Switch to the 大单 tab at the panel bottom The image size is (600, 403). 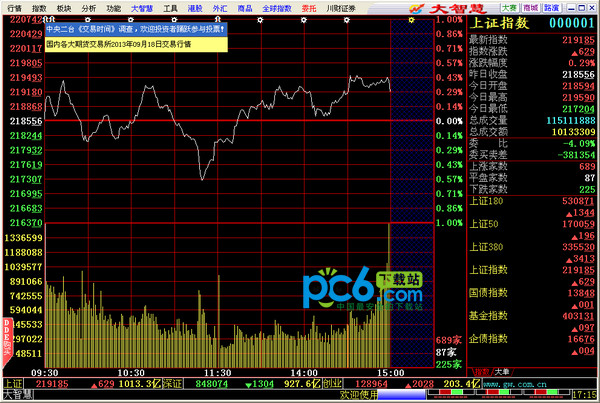point(502,372)
